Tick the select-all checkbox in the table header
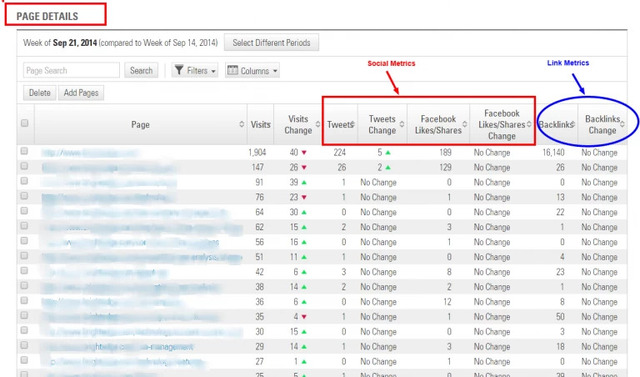 24,123
